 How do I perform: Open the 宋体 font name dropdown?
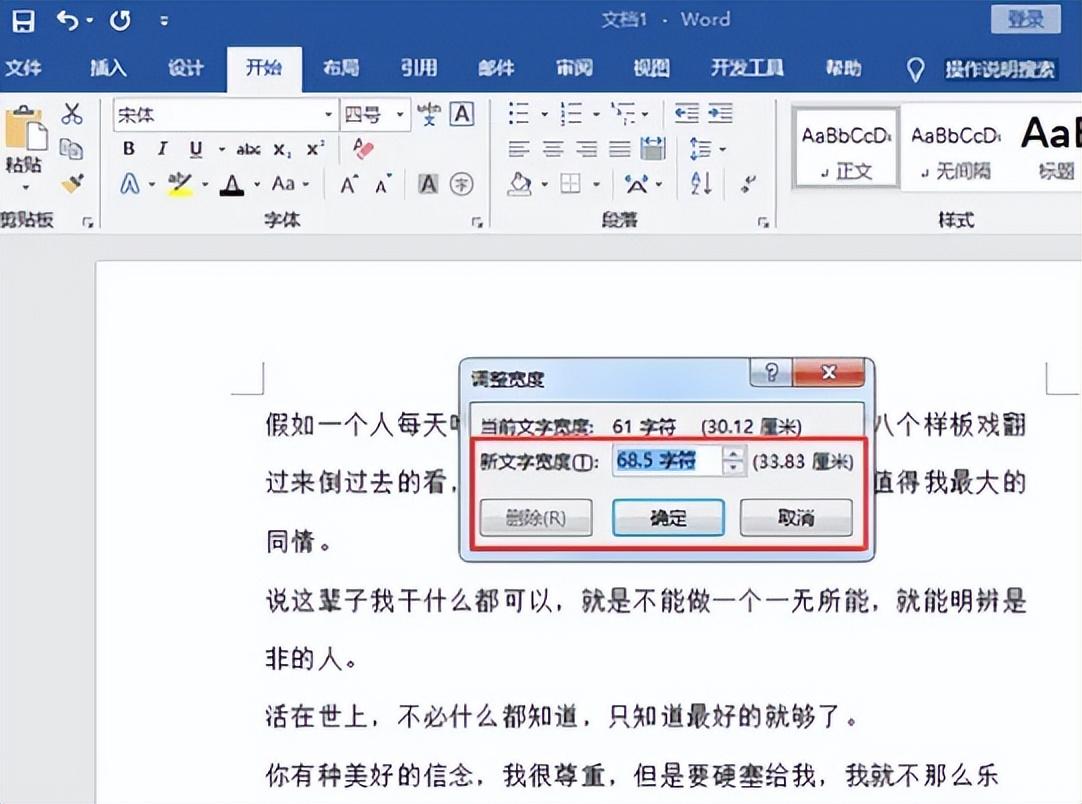tap(328, 115)
